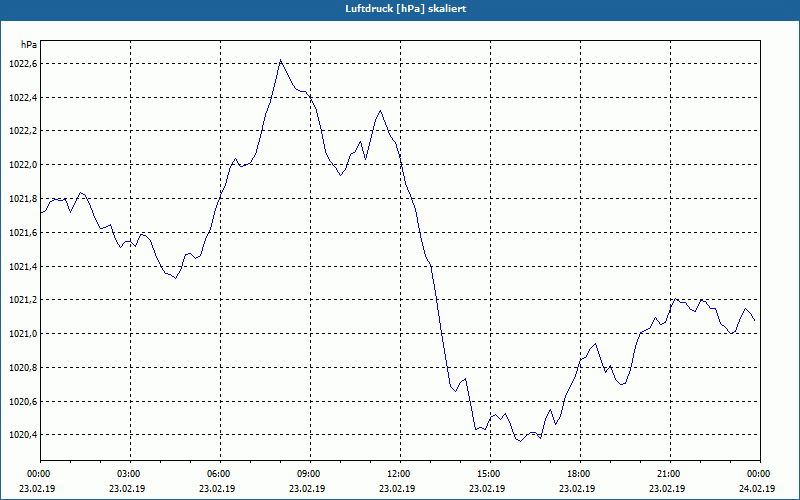Click the "23.02.19" date beneath 03:00
Image resolution: width=800 pixels, height=500 pixels.
pyautogui.click(x=127, y=489)
